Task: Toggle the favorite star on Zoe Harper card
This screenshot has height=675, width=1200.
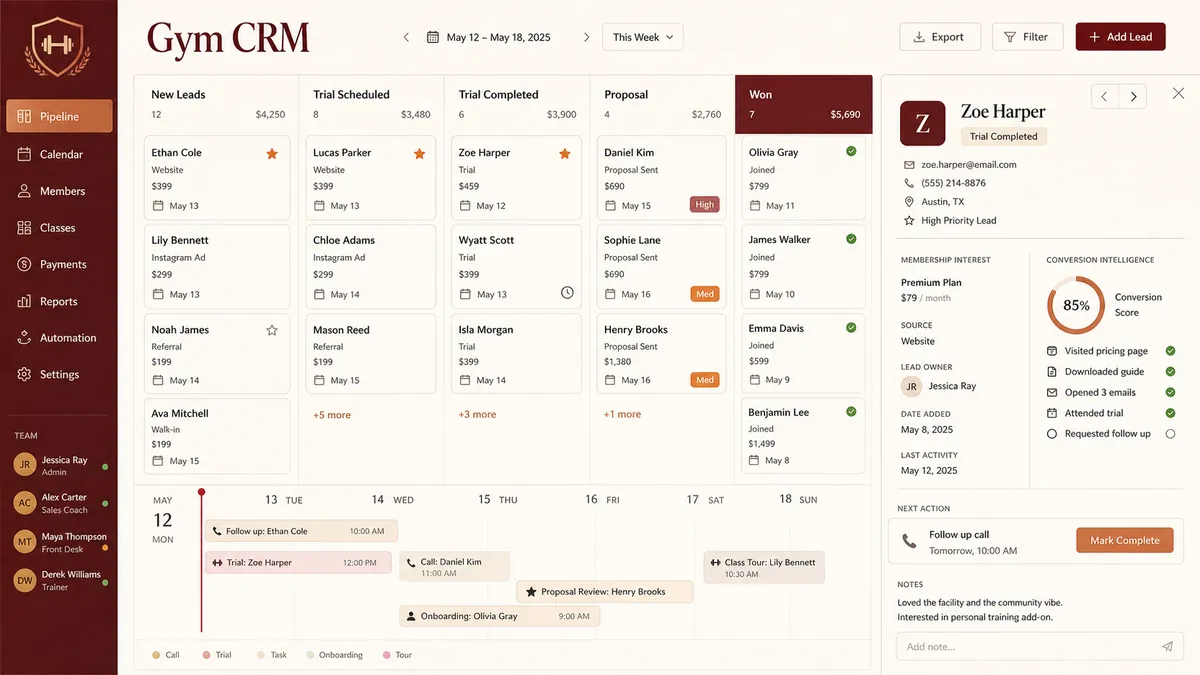Action: [x=565, y=153]
